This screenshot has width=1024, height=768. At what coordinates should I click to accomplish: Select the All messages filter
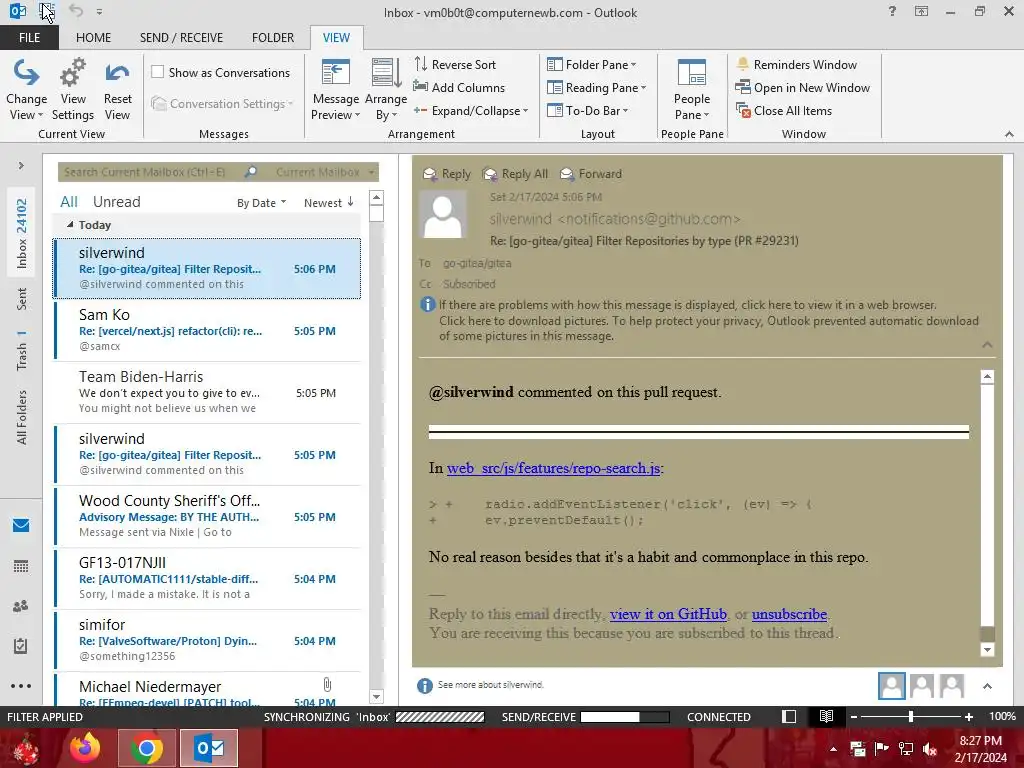pyautogui.click(x=69, y=202)
